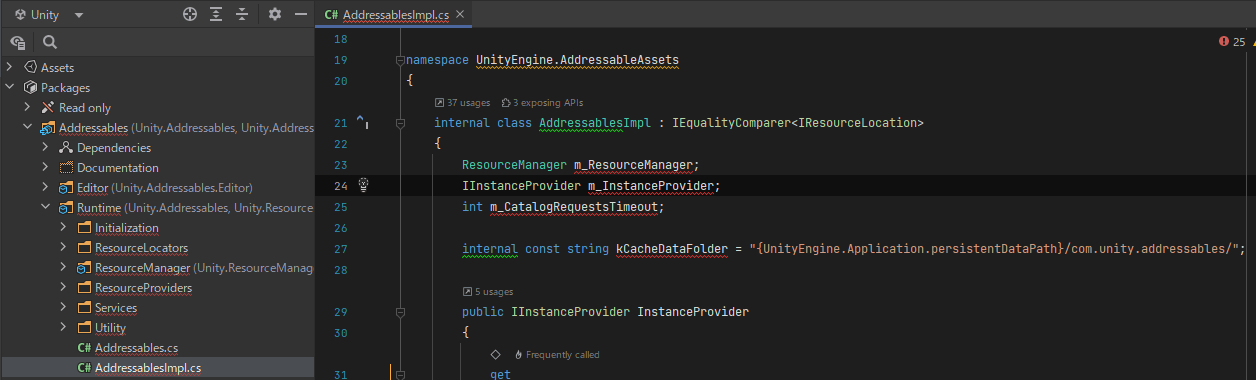Hide the Unity explorer panel

coord(301,14)
